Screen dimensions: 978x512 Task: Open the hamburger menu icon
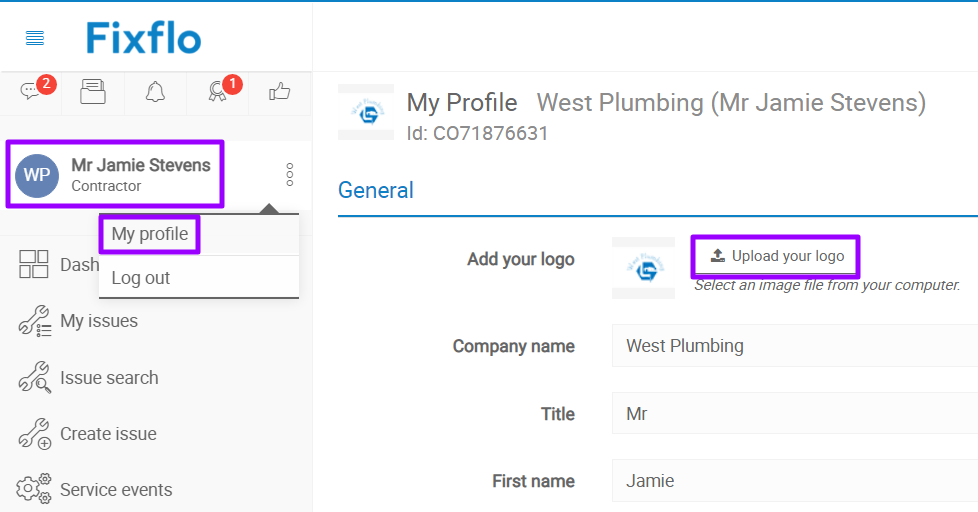[x=35, y=38]
